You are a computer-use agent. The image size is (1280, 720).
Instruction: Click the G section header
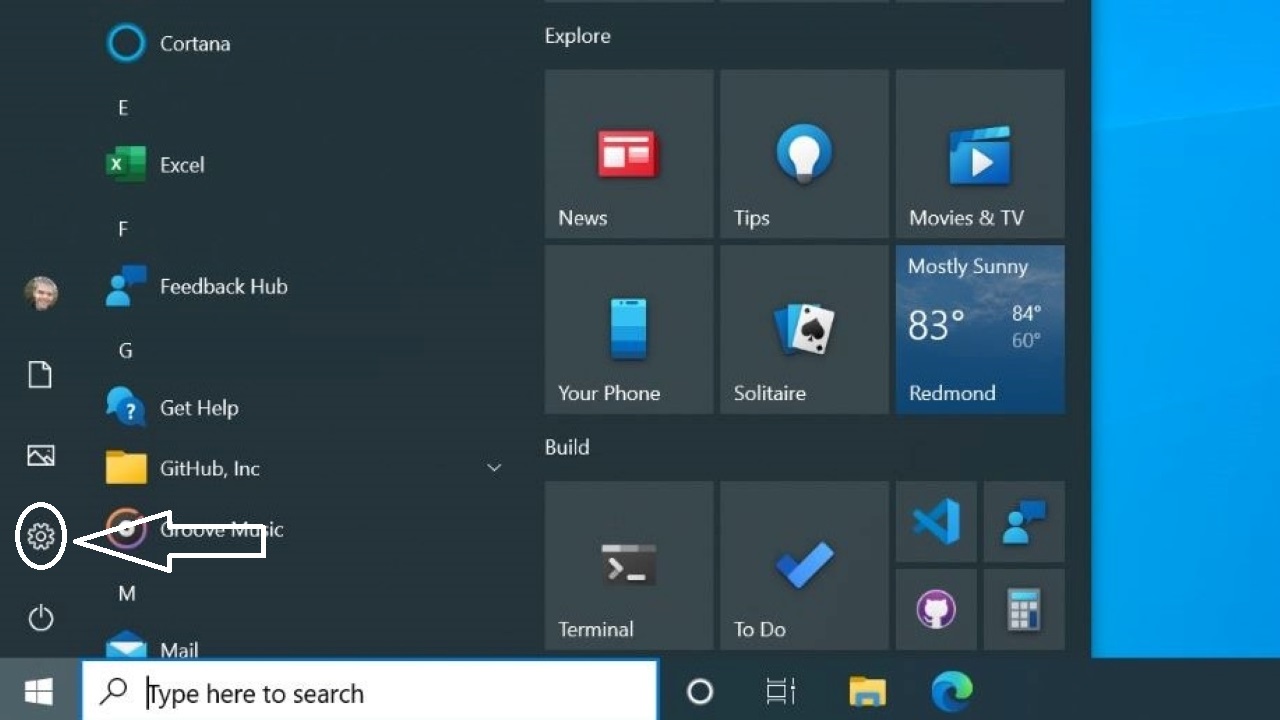tap(125, 350)
